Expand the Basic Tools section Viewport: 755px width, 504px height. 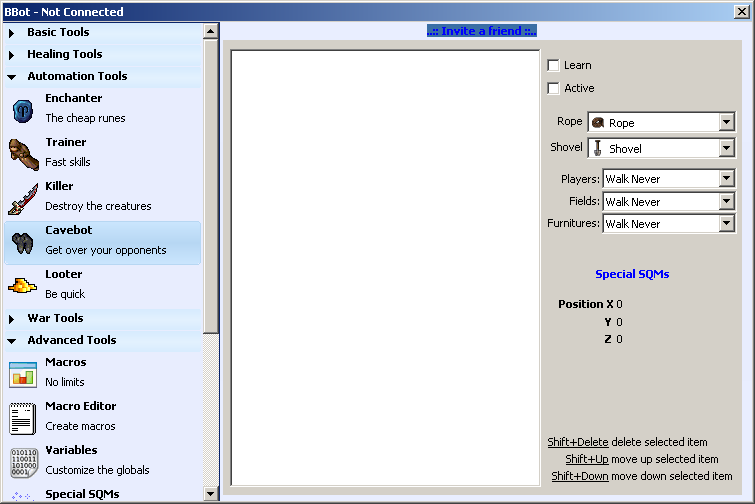58,33
